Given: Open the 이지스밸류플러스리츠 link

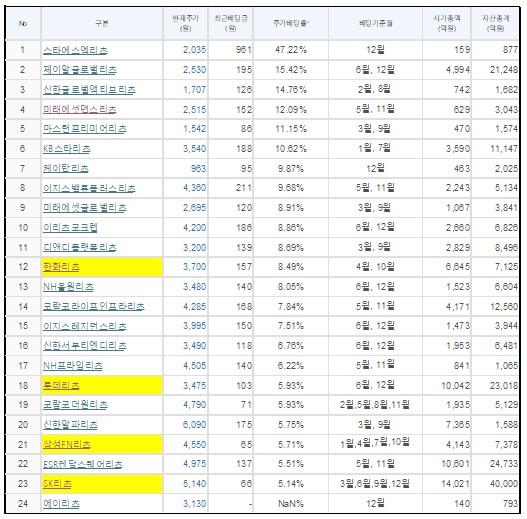Looking at the screenshot, I should 89,188.
